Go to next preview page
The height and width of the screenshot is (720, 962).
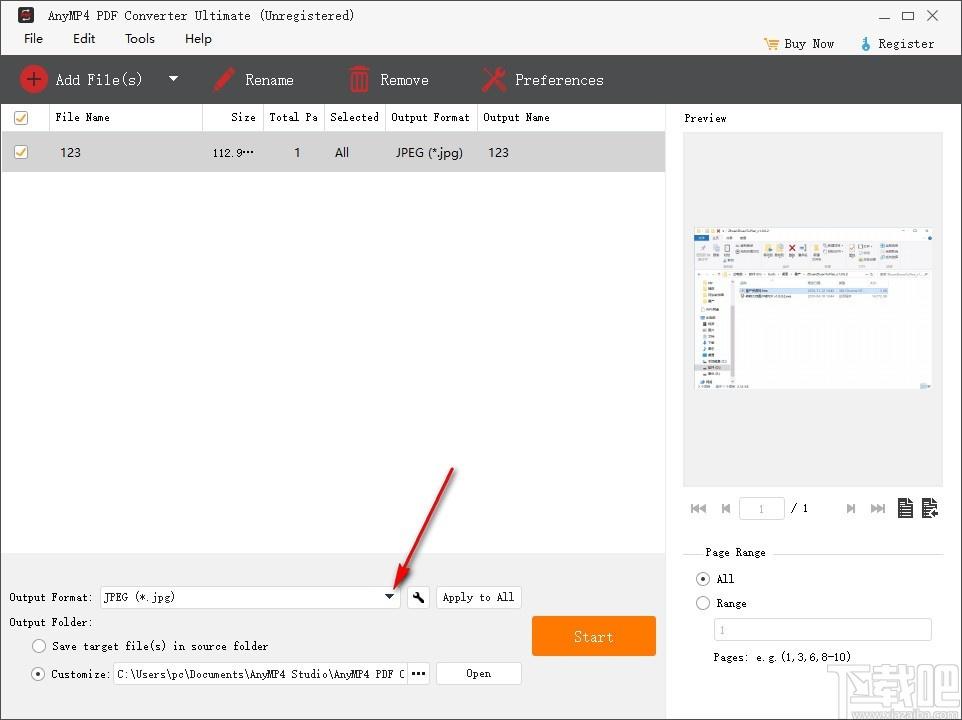click(x=850, y=508)
